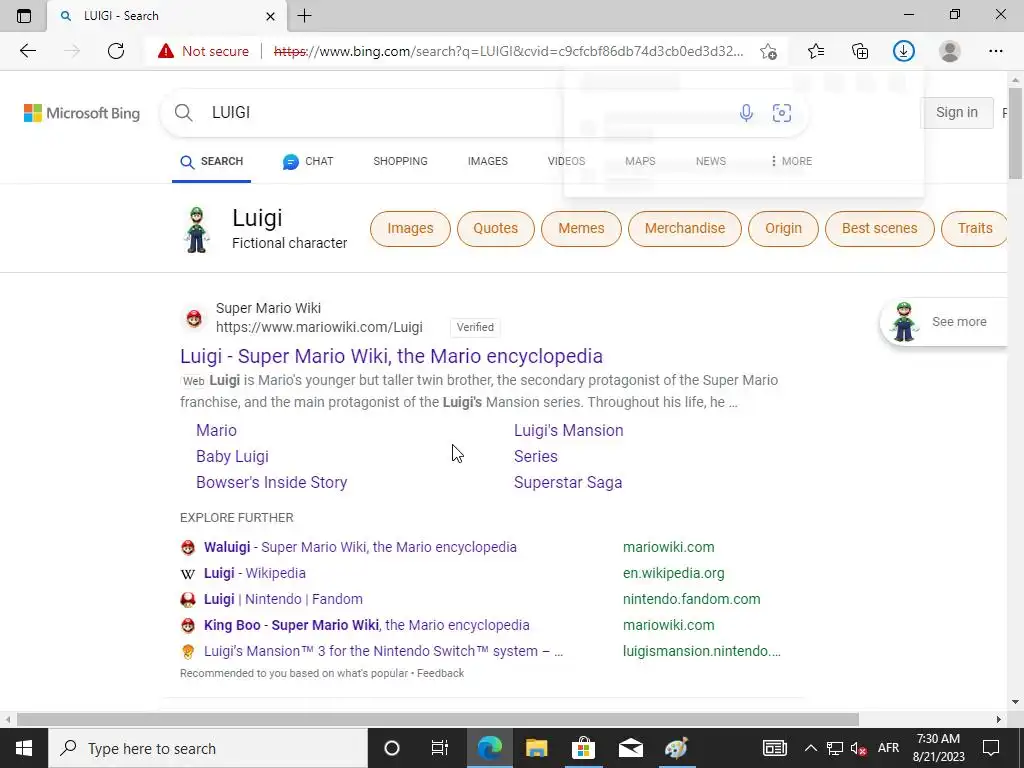Open the tab actions menu icon
Viewport: 1024px width, 768px height.
point(24,16)
